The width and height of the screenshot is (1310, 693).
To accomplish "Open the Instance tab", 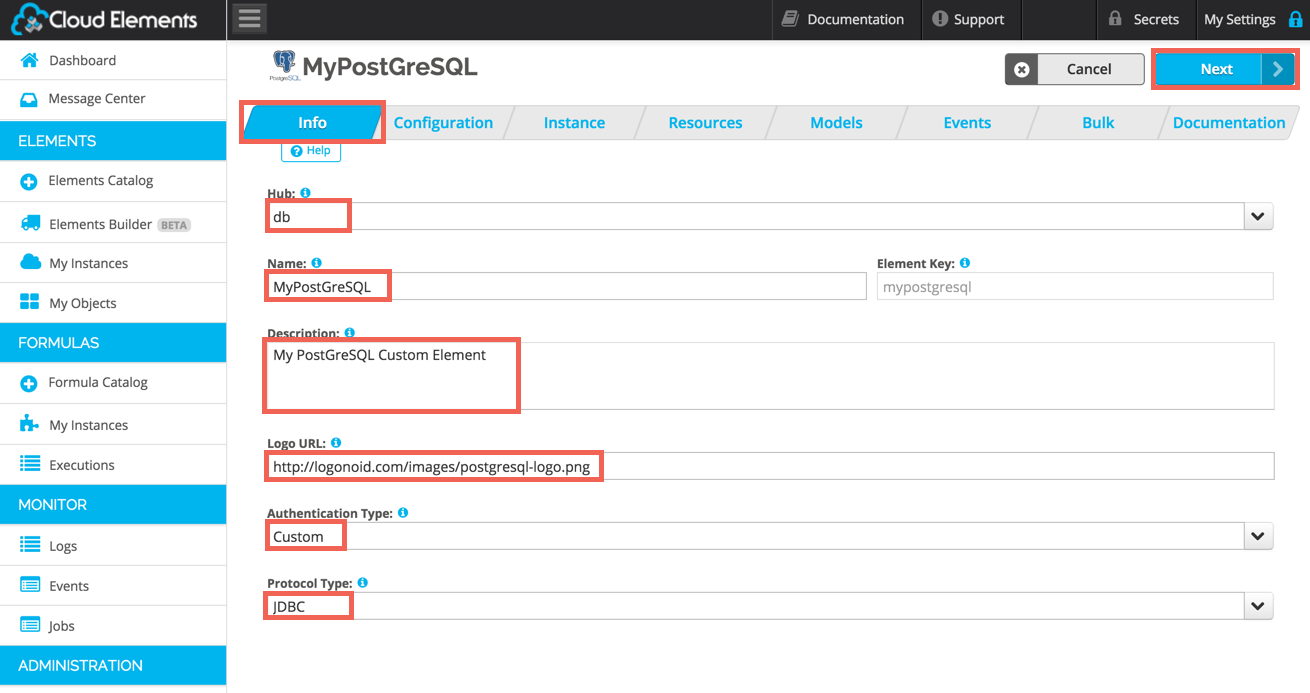I will [574, 122].
